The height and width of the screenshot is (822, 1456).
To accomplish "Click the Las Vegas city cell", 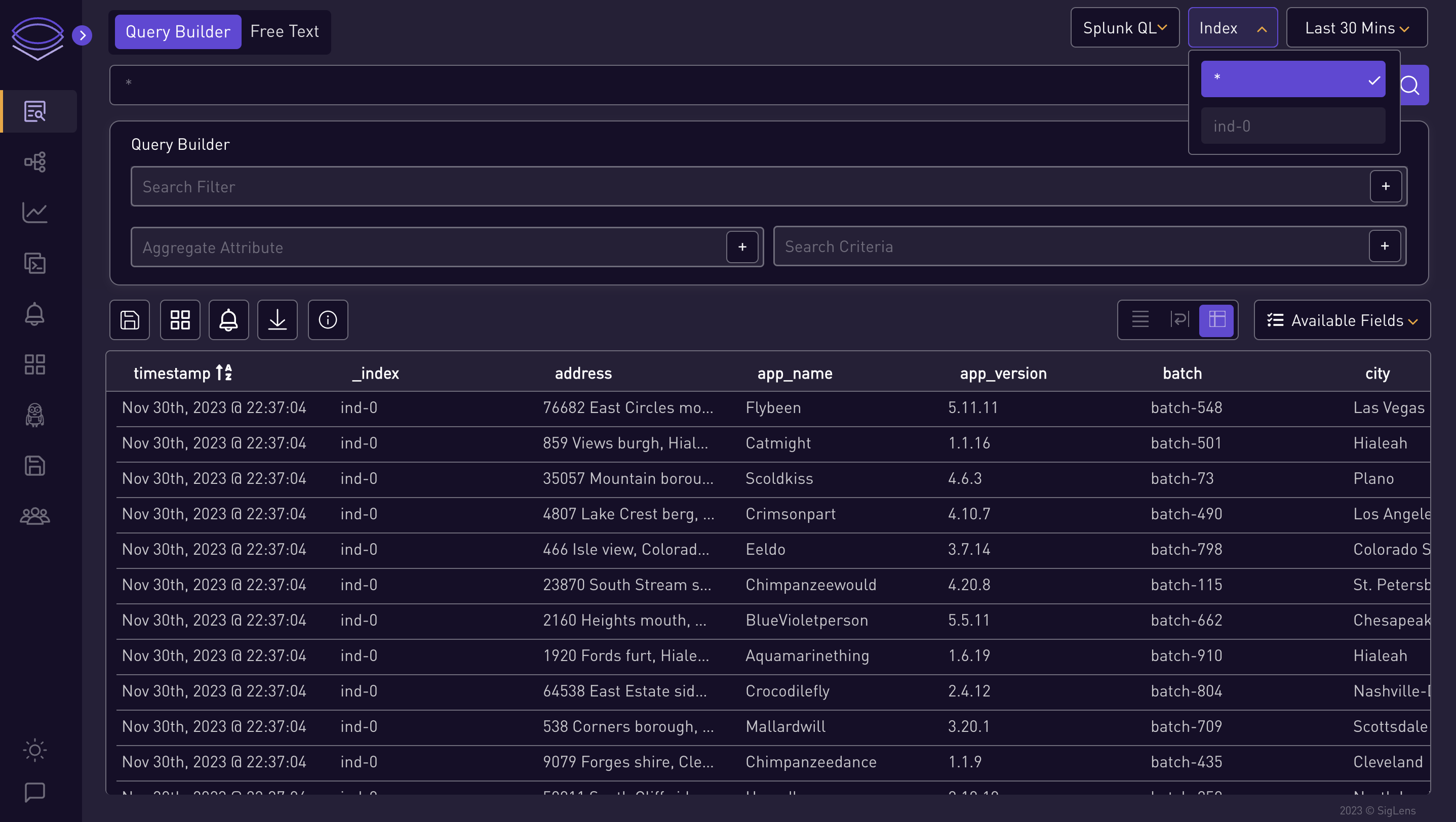I will point(1388,407).
